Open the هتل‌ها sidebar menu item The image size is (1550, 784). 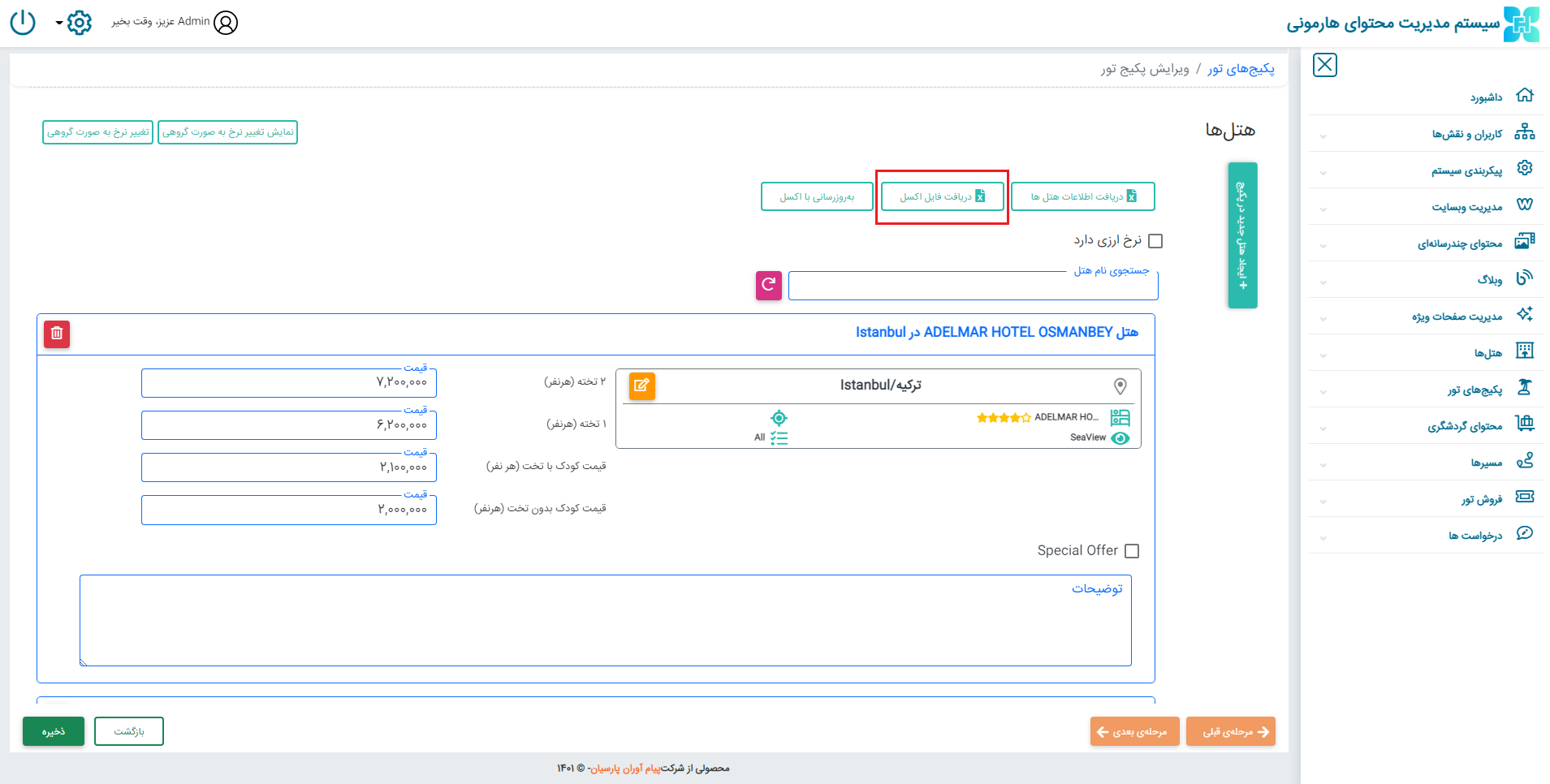pos(1487,353)
